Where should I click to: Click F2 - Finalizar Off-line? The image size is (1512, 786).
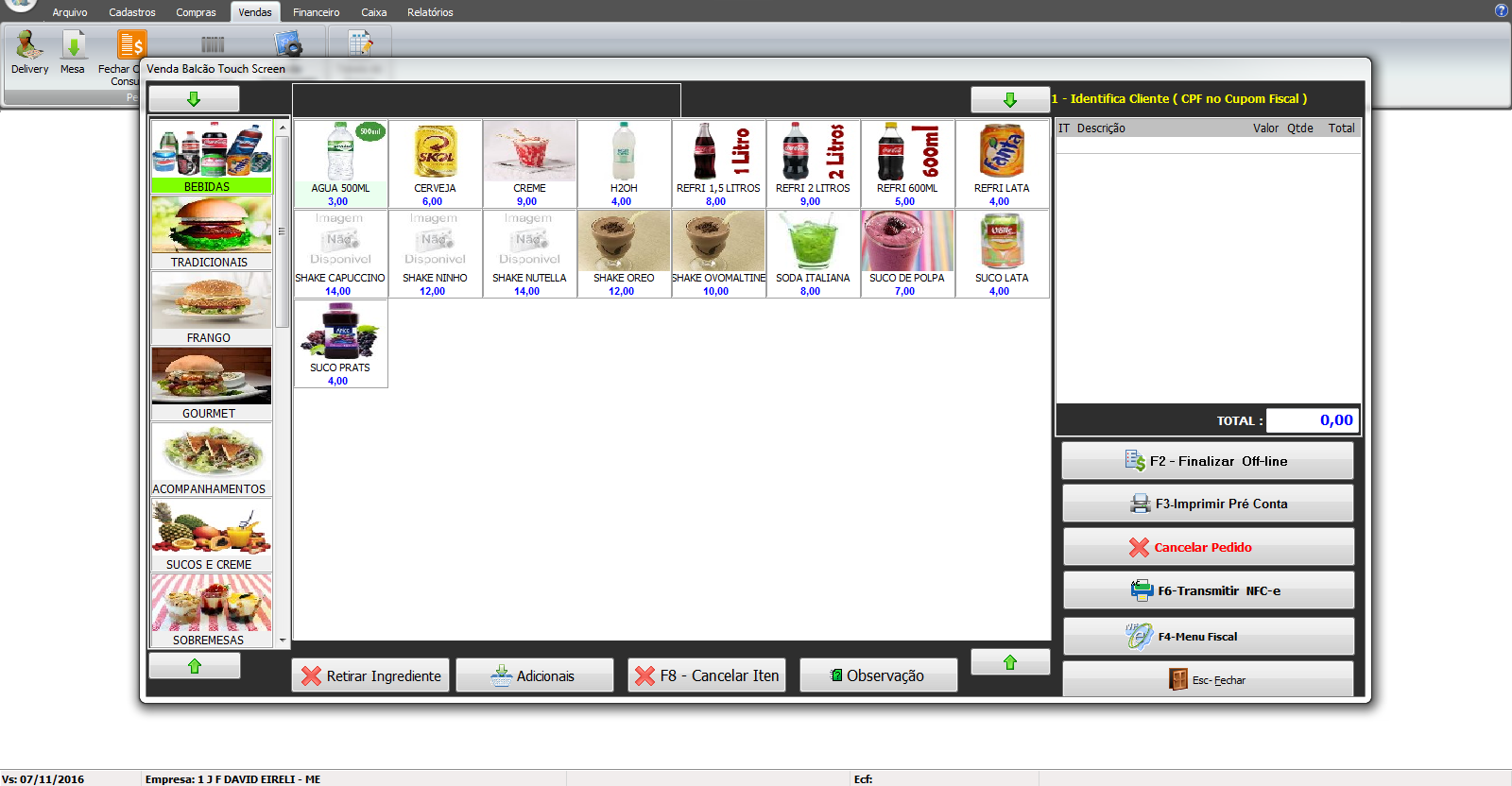[1208, 461]
